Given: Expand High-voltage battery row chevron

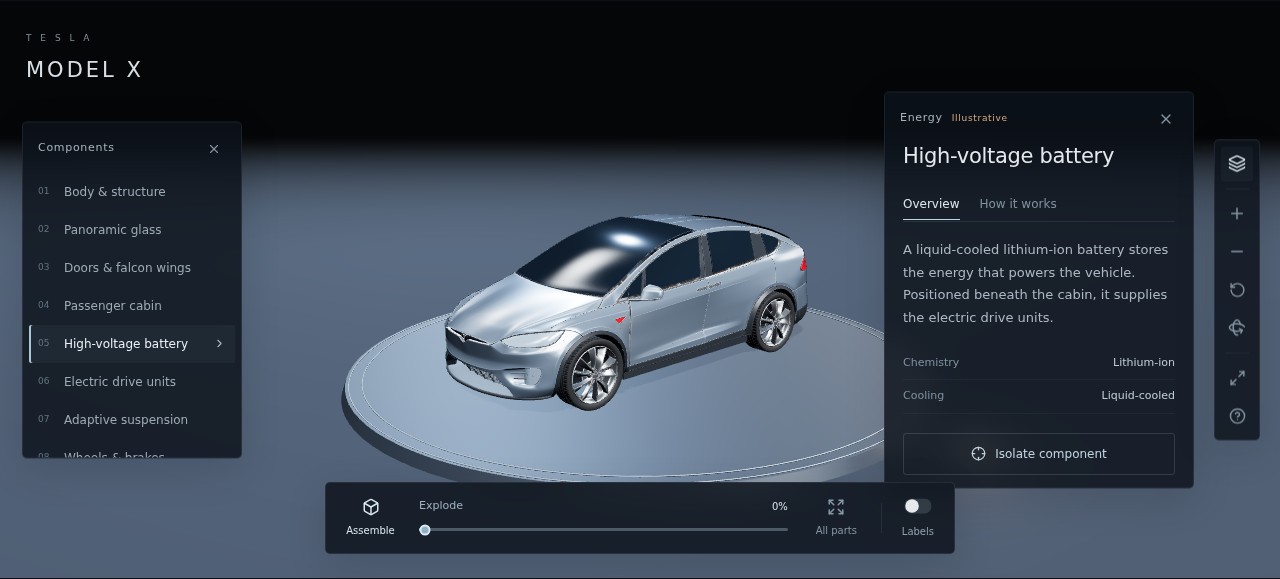Looking at the screenshot, I should [x=219, y=344].
